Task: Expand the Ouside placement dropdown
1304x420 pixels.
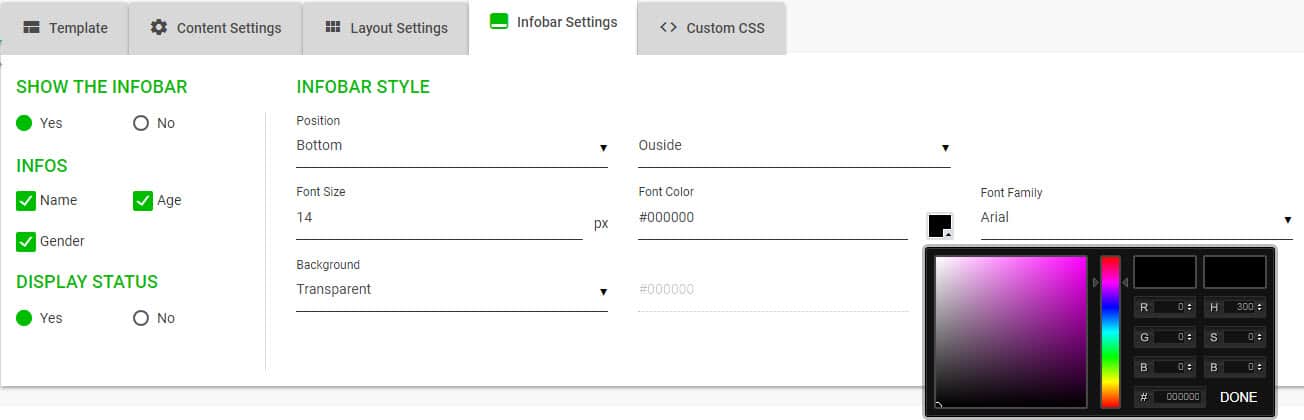Action: (x=793, y=146)
